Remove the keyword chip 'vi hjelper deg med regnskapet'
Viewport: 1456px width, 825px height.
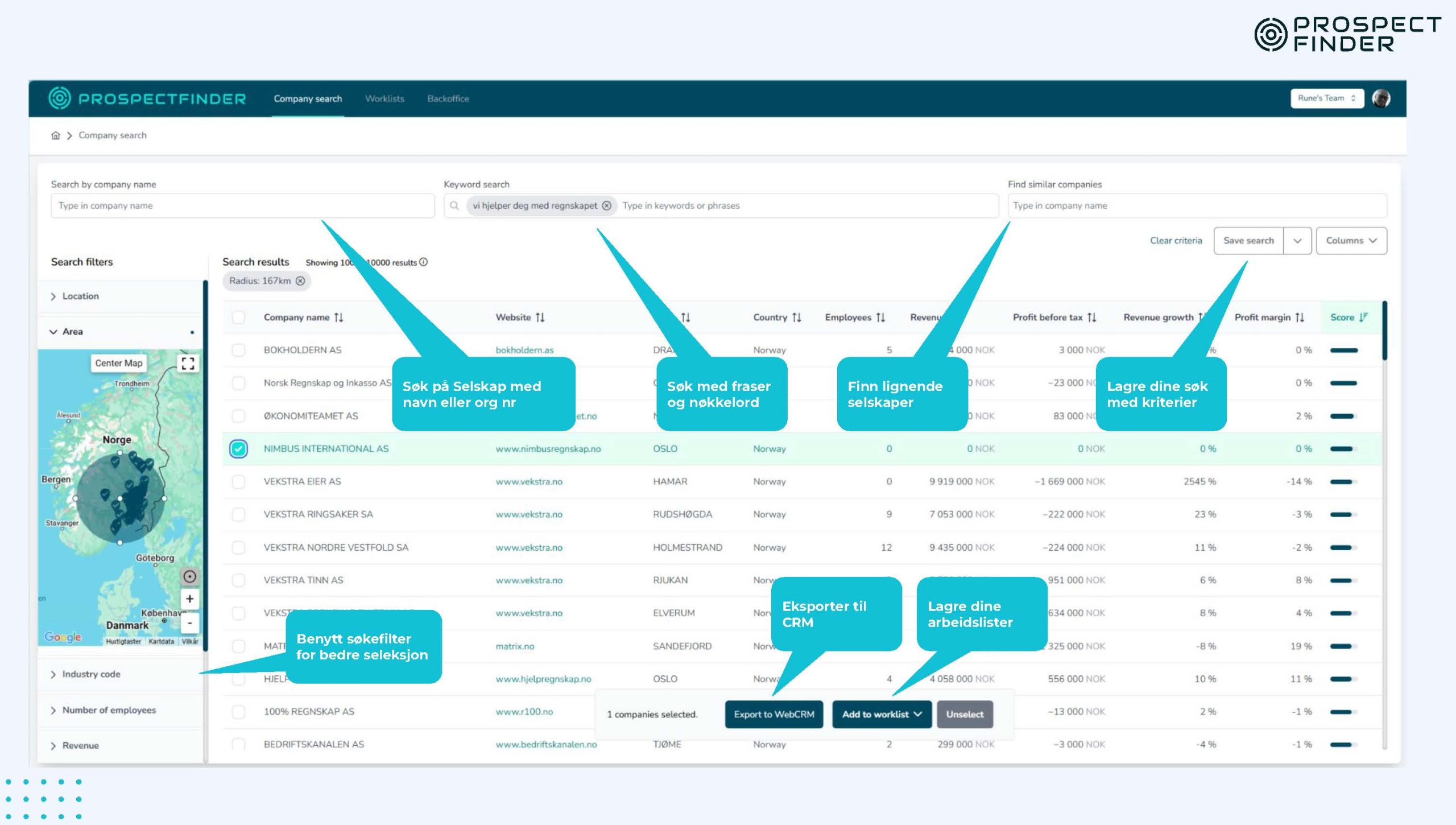[x=607, y=205]
